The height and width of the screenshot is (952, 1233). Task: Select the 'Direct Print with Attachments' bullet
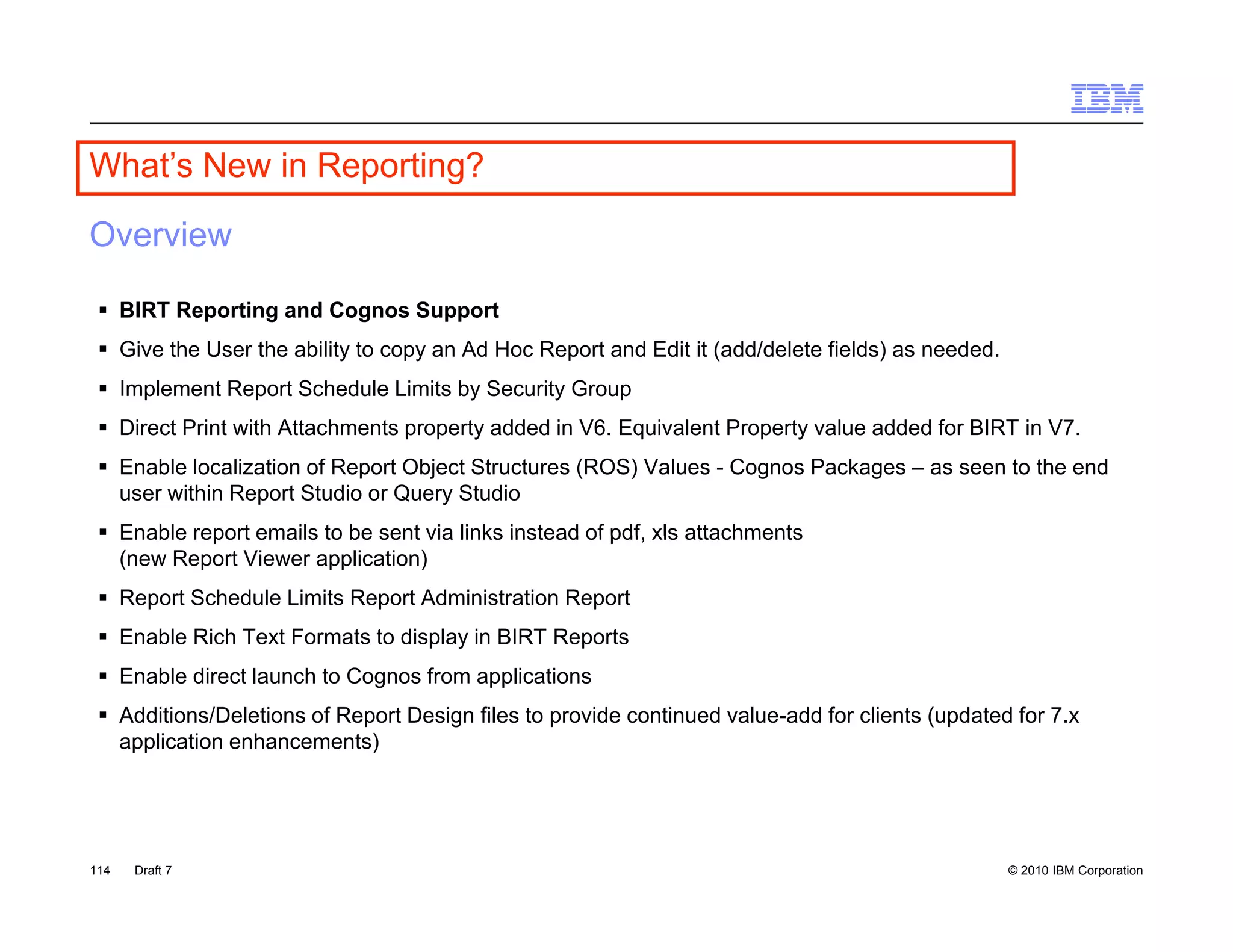pos(600,428)
